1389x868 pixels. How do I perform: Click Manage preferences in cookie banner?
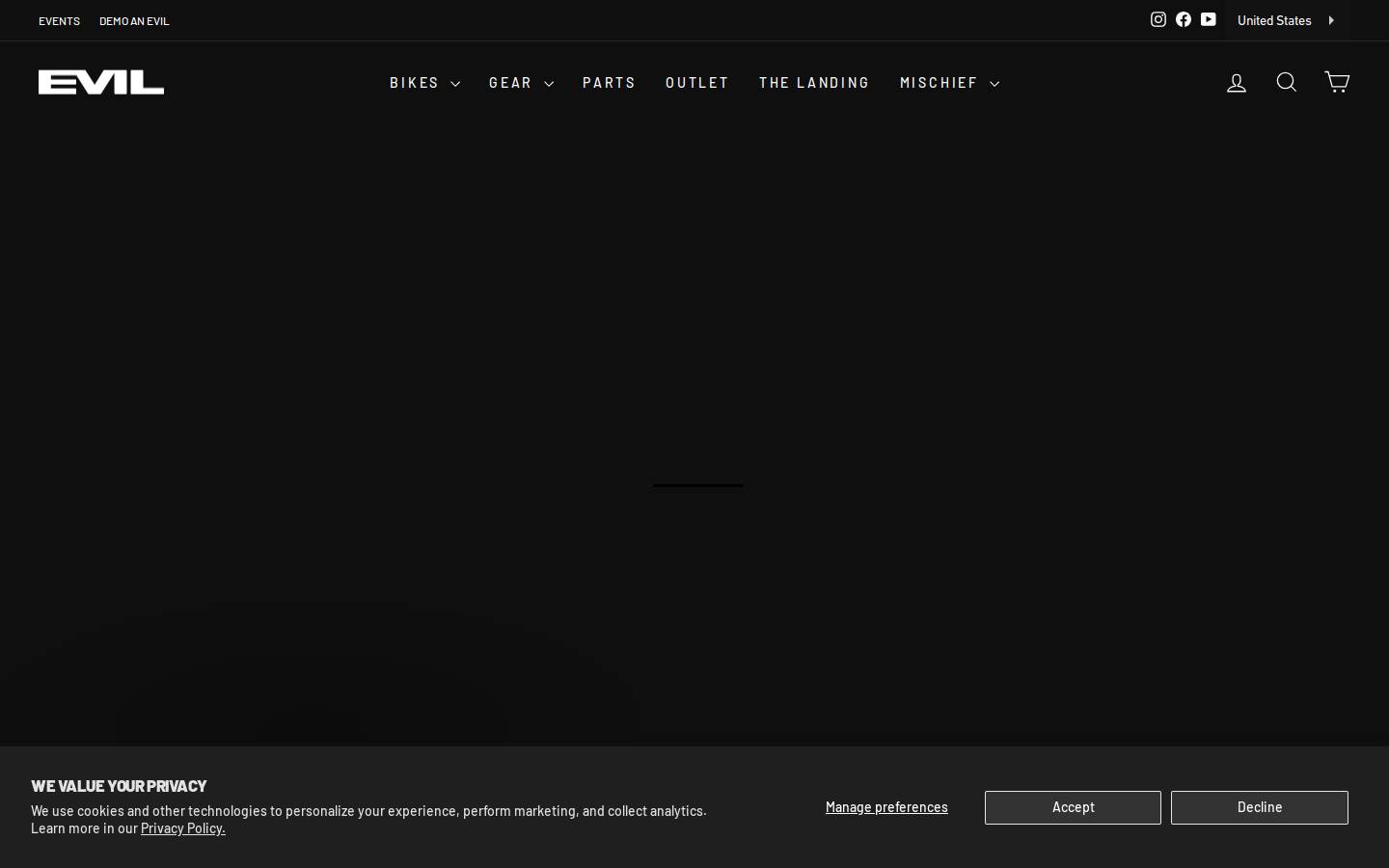tap(886, 807)
